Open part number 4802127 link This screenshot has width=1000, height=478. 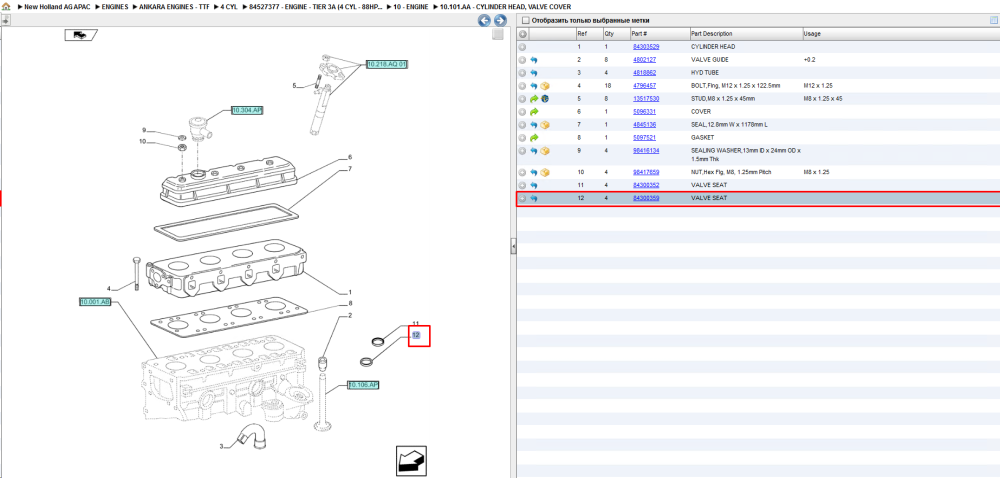(x=644, y=60)
